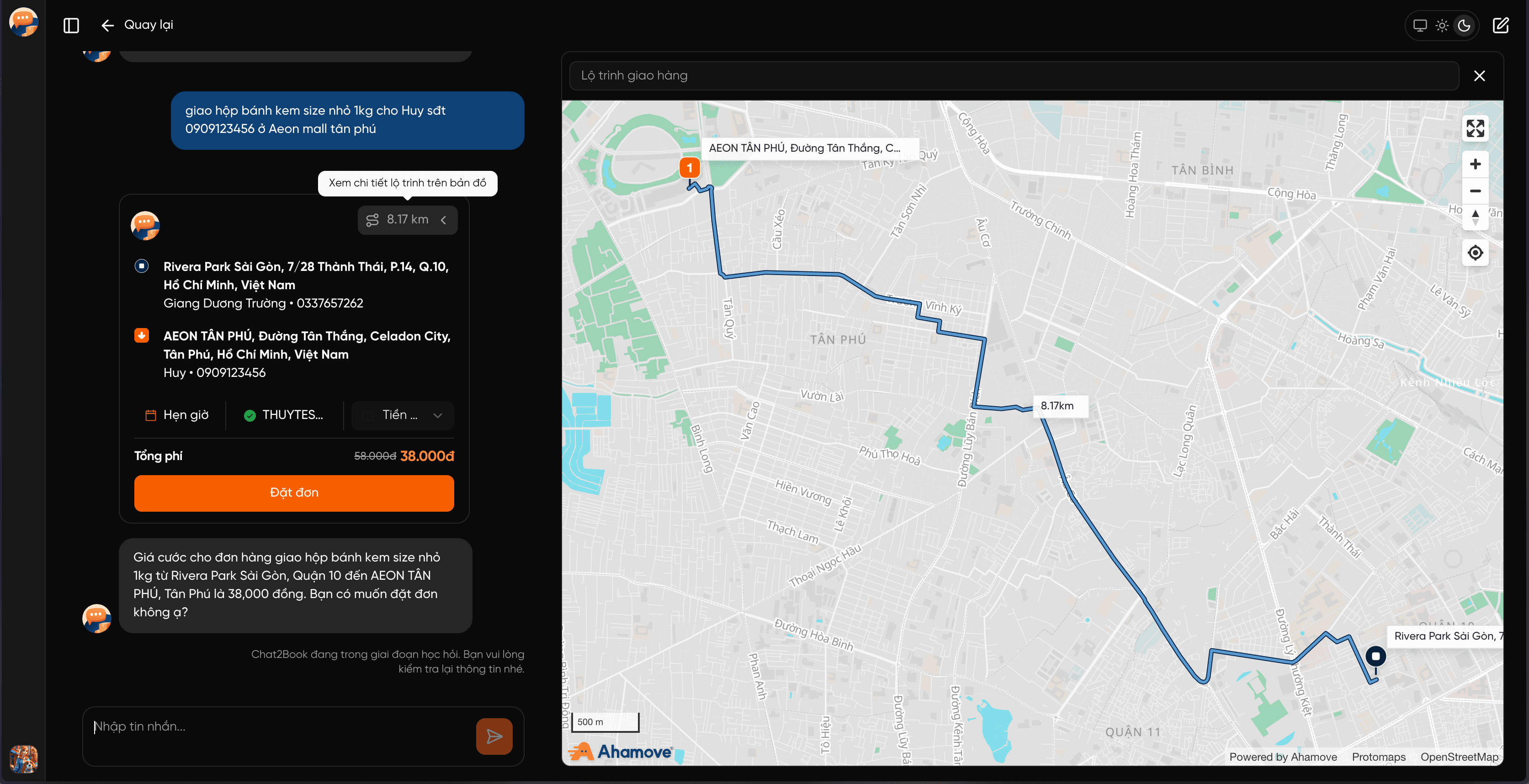This screenshot has width=1529, height=784.
Task: Click the struck-through 58.000đ price
Action: coord(375,456)
